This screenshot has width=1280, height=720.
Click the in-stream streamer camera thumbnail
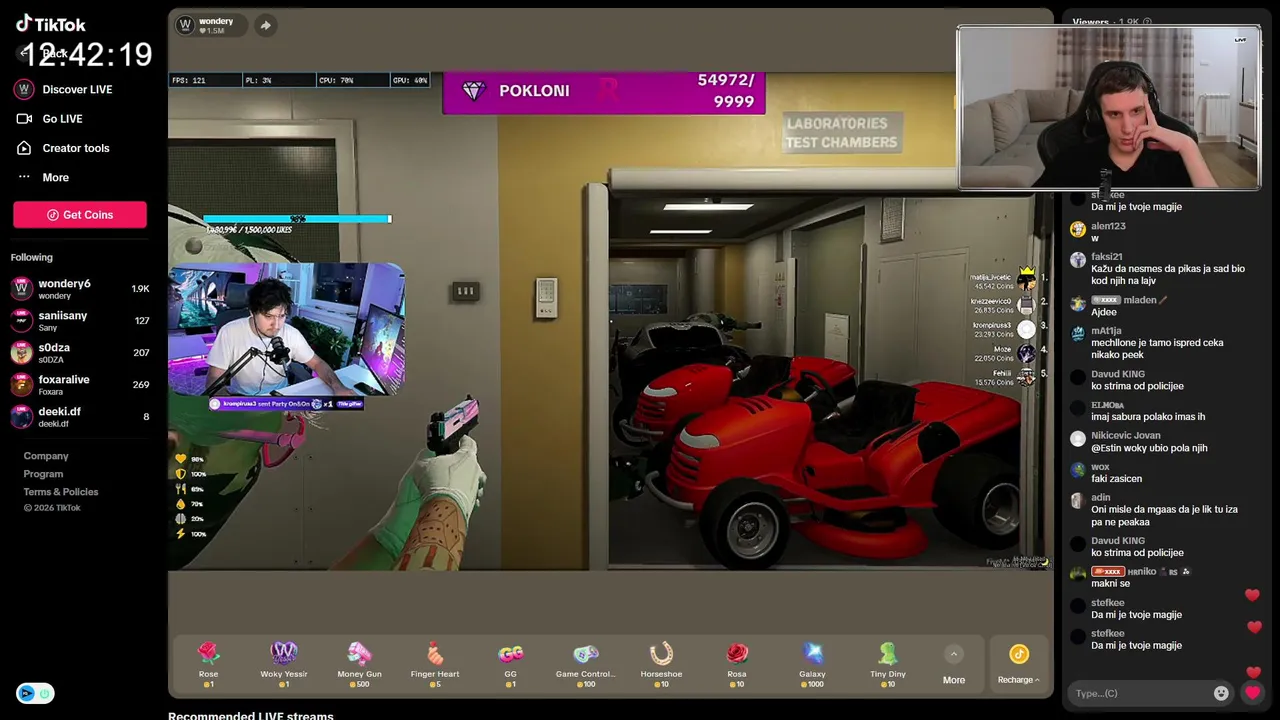point(286,329)
